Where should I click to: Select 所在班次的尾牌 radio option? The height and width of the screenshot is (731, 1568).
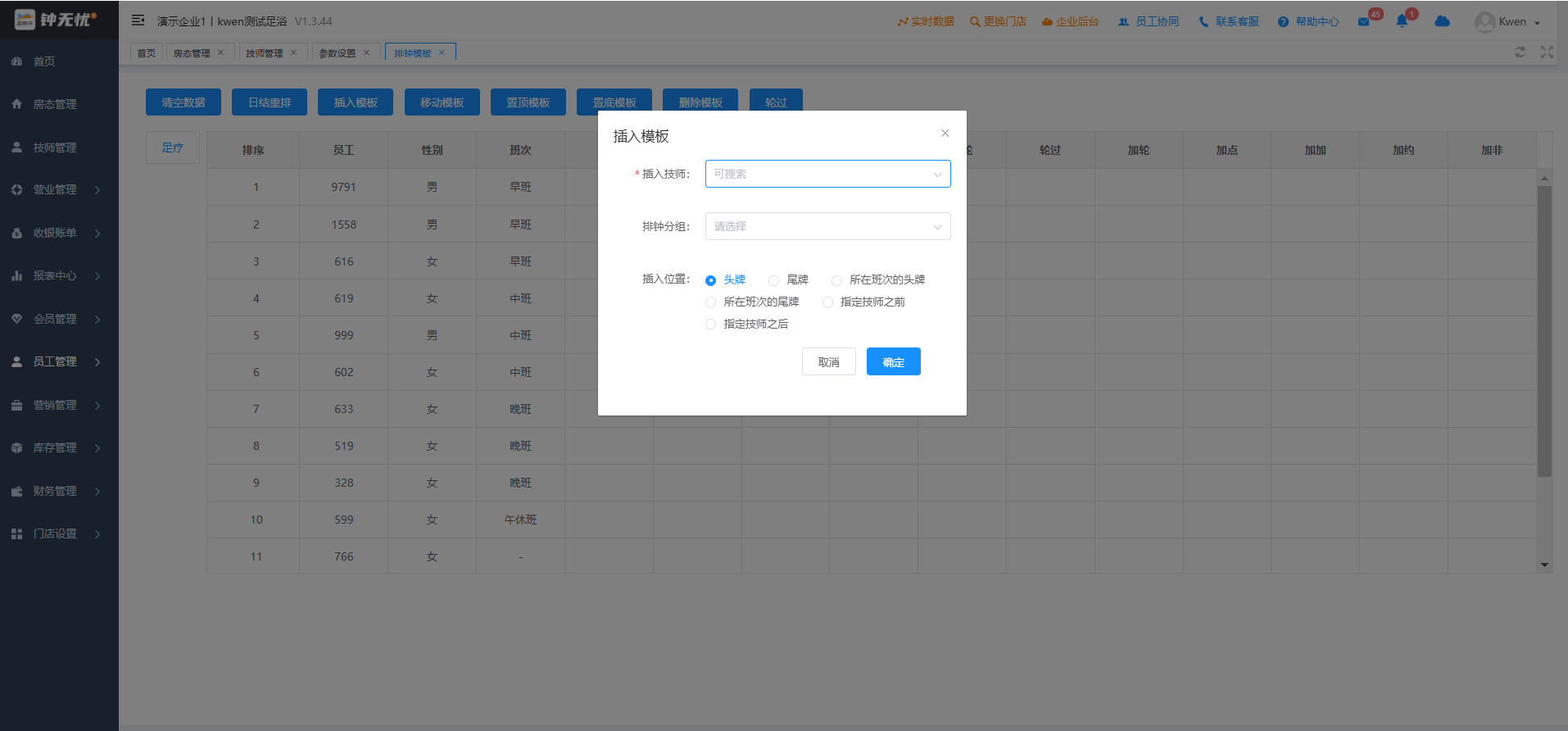click(710, 302)
